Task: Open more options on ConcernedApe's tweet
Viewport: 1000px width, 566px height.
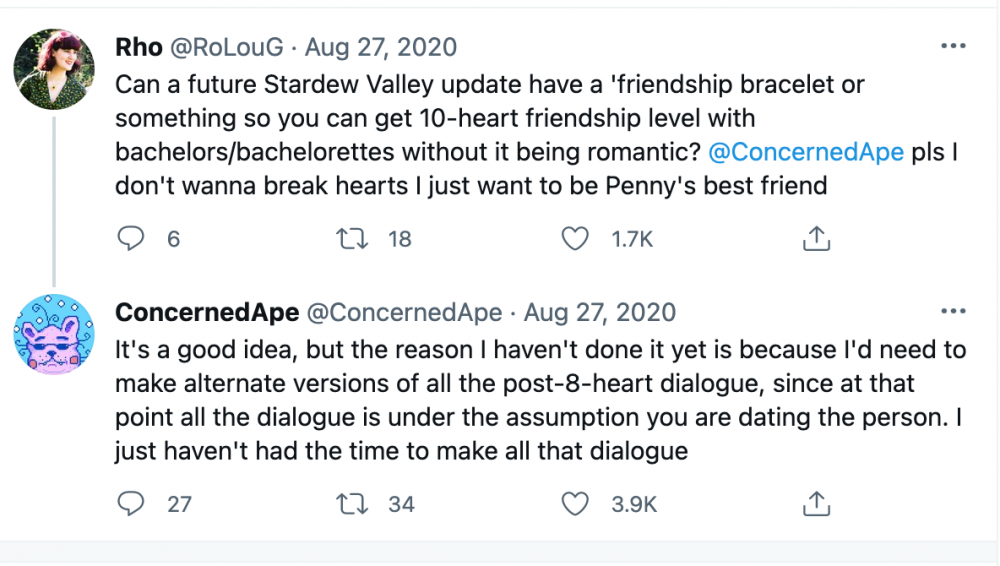Action: click(x=954, y=312)
